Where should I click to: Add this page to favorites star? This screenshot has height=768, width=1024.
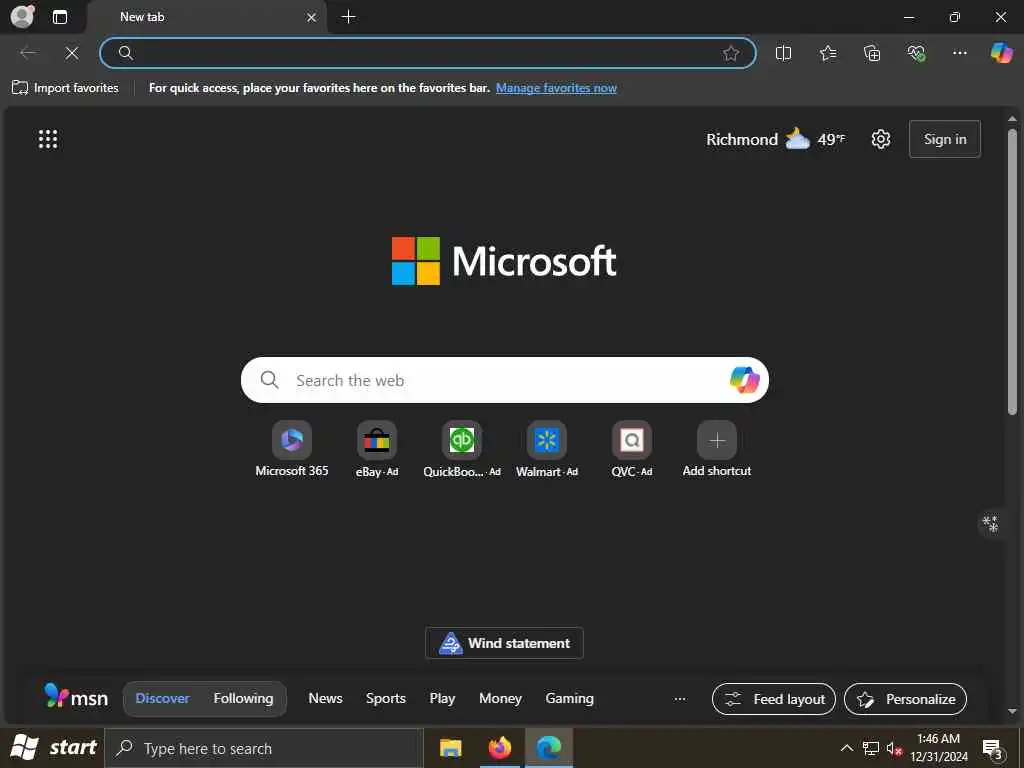click(x=731, y=53)
